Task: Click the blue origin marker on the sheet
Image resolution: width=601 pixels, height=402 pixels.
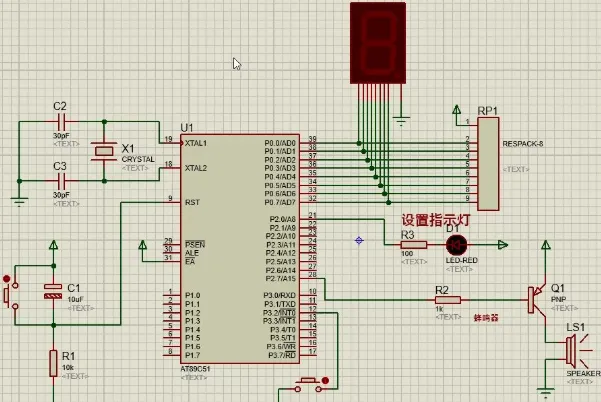Action: 359,241
